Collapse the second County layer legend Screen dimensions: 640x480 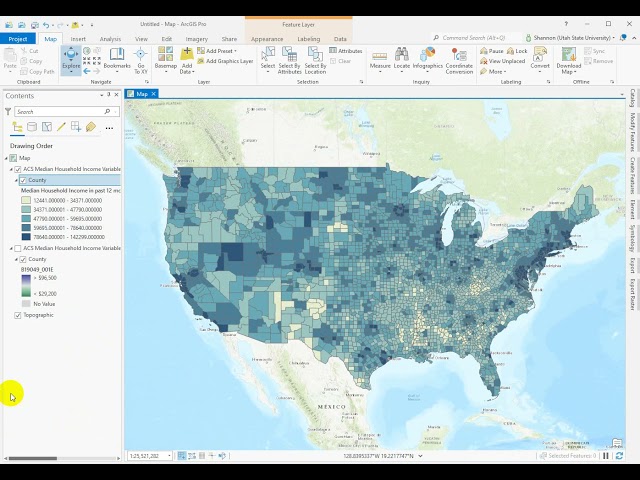click(x=16, y=259)
